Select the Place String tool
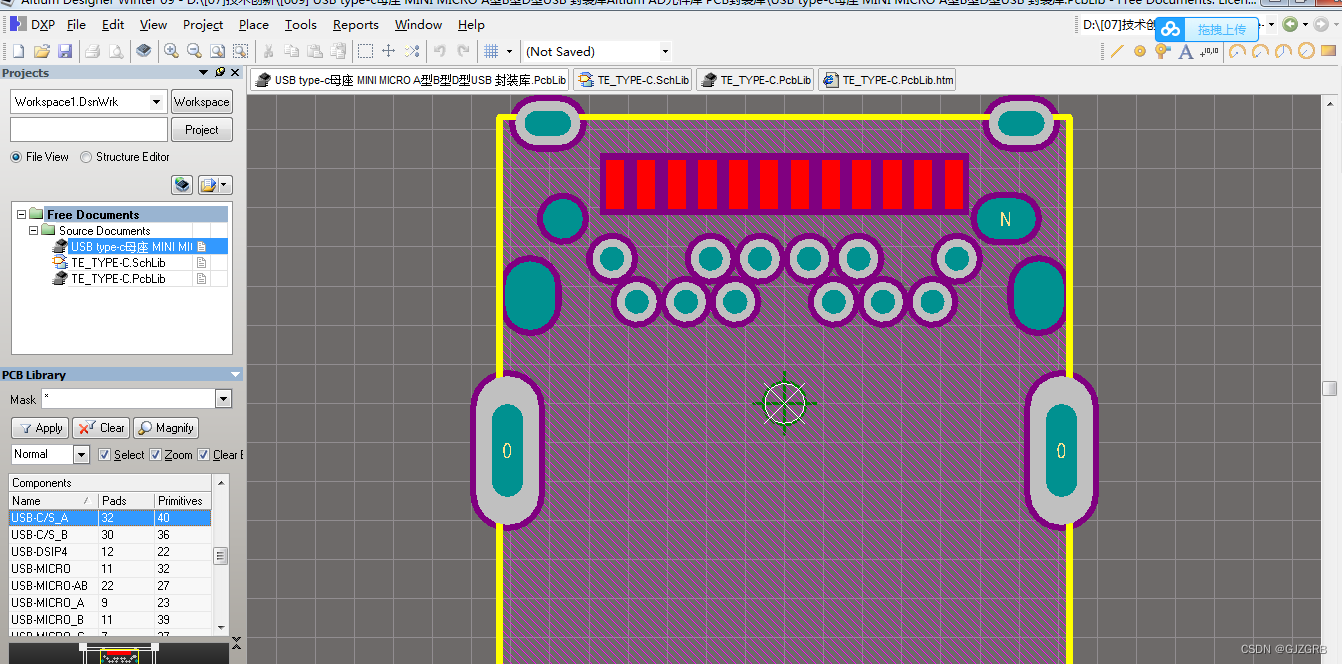1342x664 pixels. point(1186,51)
